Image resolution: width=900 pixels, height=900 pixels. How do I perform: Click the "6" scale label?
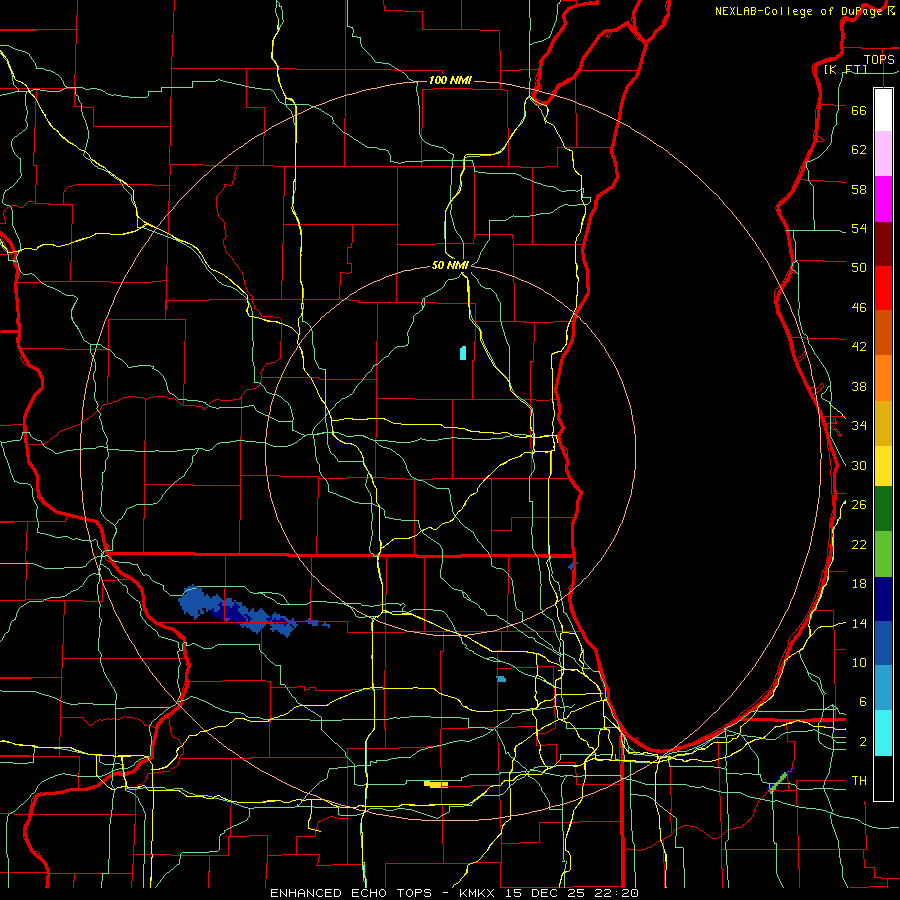point(863,701)
